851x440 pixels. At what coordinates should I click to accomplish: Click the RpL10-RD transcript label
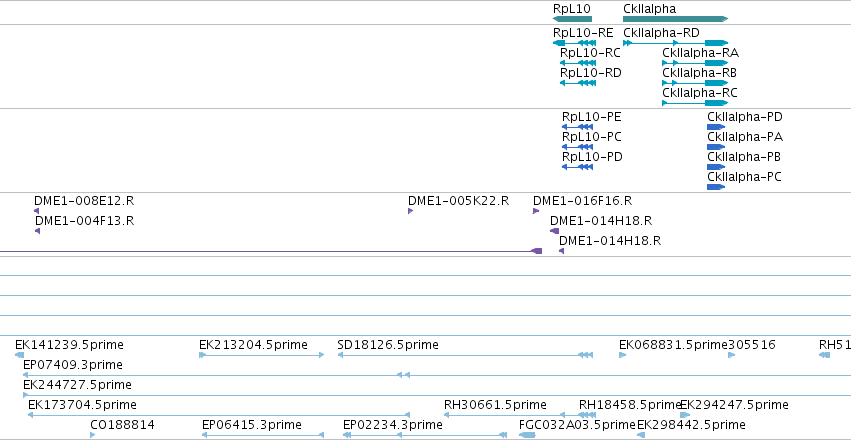590,73
